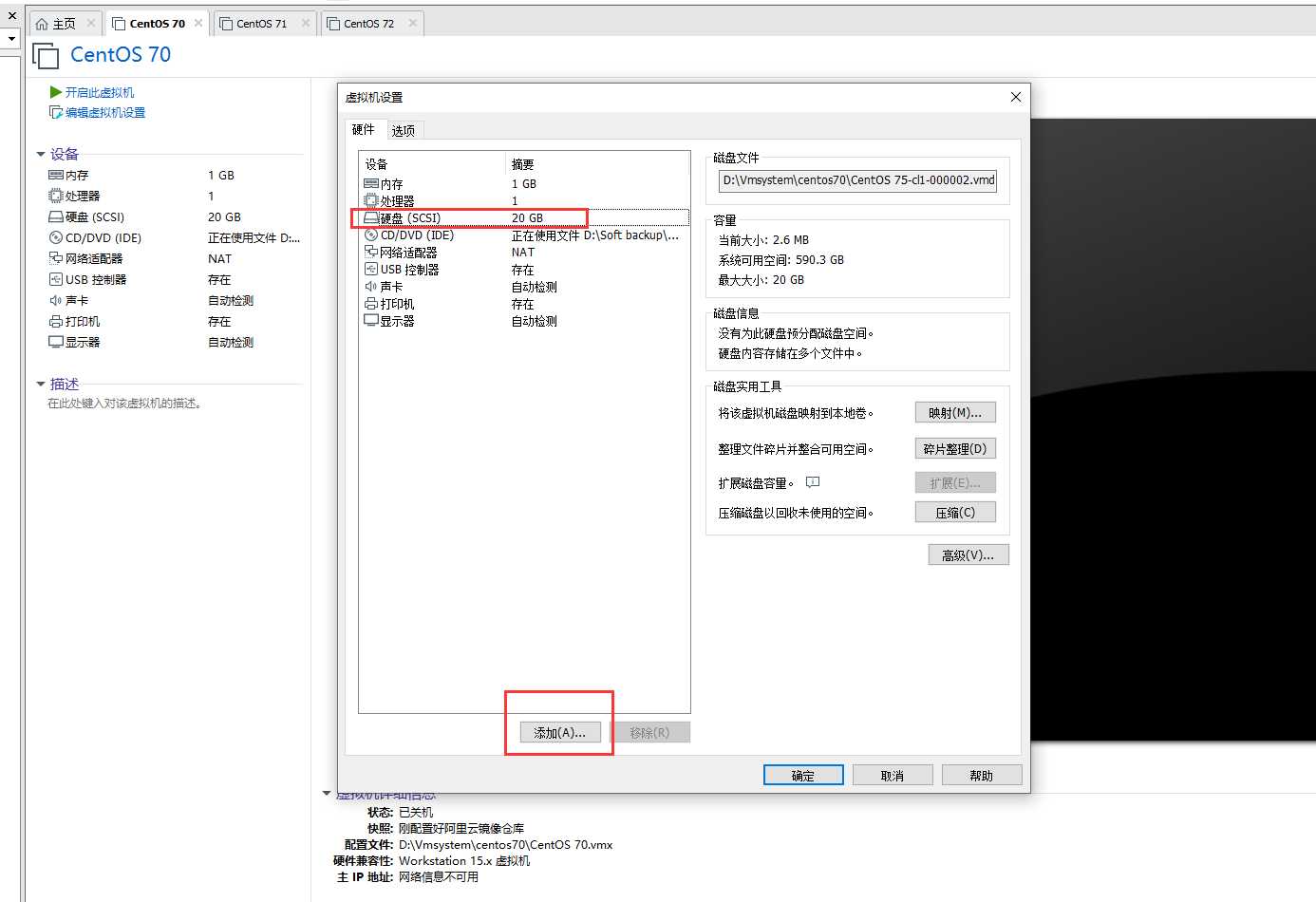Click the large CentOS 70 VM title icon
The width and height of the screenshot is (1316, 902).
(46, 56)
